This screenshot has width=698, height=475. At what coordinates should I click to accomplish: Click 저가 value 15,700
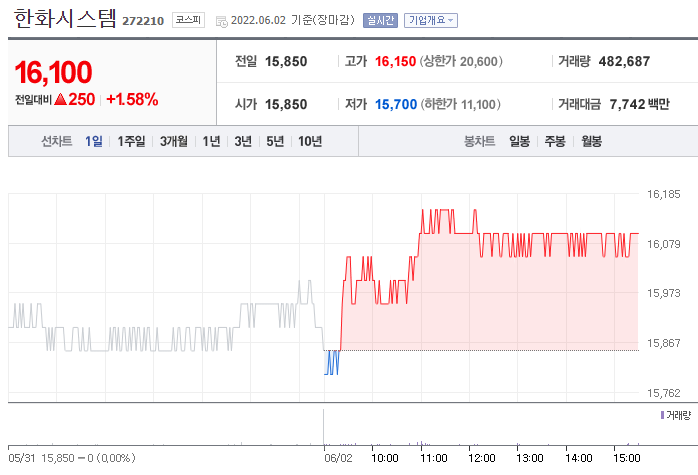pos(396,105)
